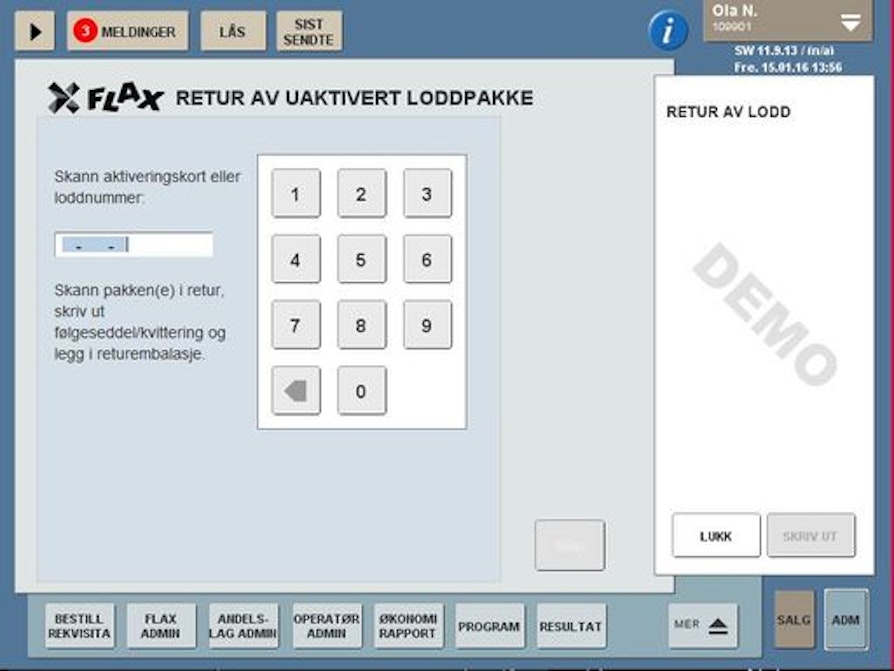The width and height of the screenshot is (894, 671).
Task: Open Meldinger with red notification badge
Action: pyautogui.click(x=127, y=32)
